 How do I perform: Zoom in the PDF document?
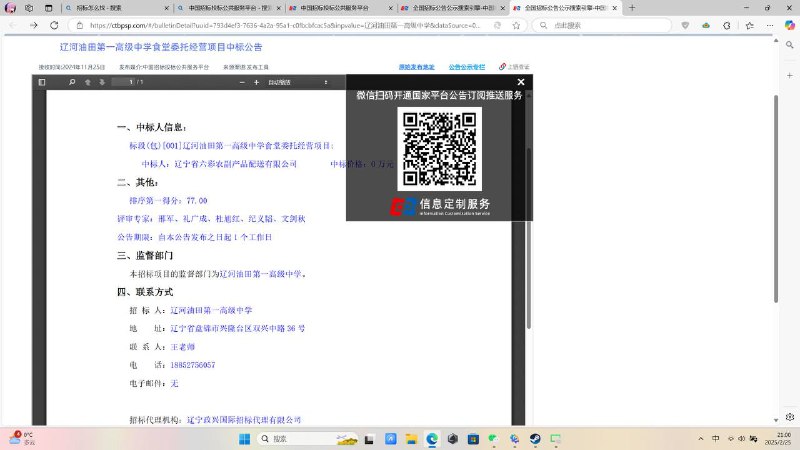pos(257,82)
